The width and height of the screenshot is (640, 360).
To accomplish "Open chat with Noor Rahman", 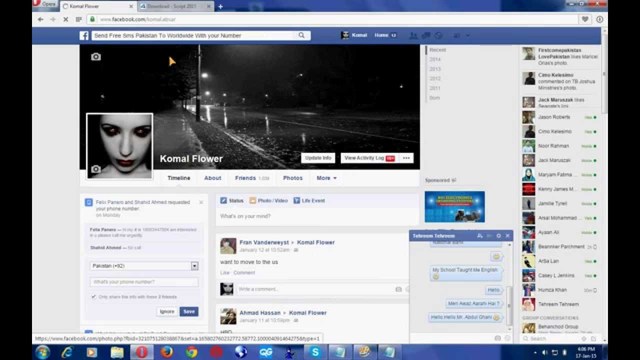I will pos(560,146).
